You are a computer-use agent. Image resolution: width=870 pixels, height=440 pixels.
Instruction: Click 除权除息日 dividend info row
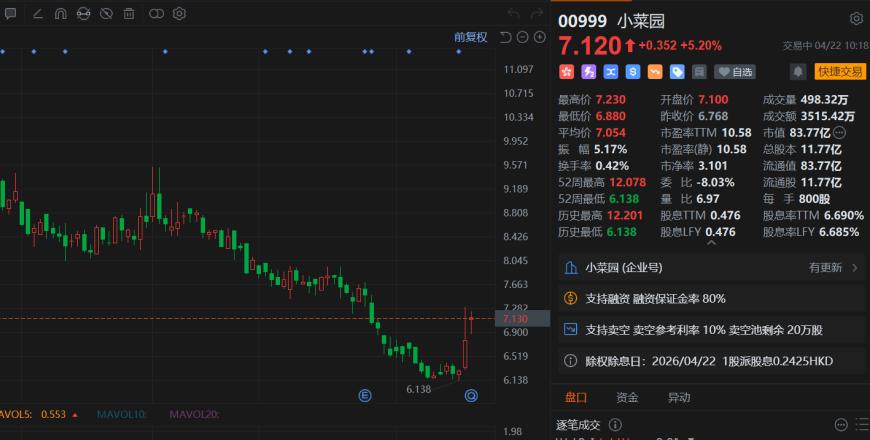click(x=711, y=361)
